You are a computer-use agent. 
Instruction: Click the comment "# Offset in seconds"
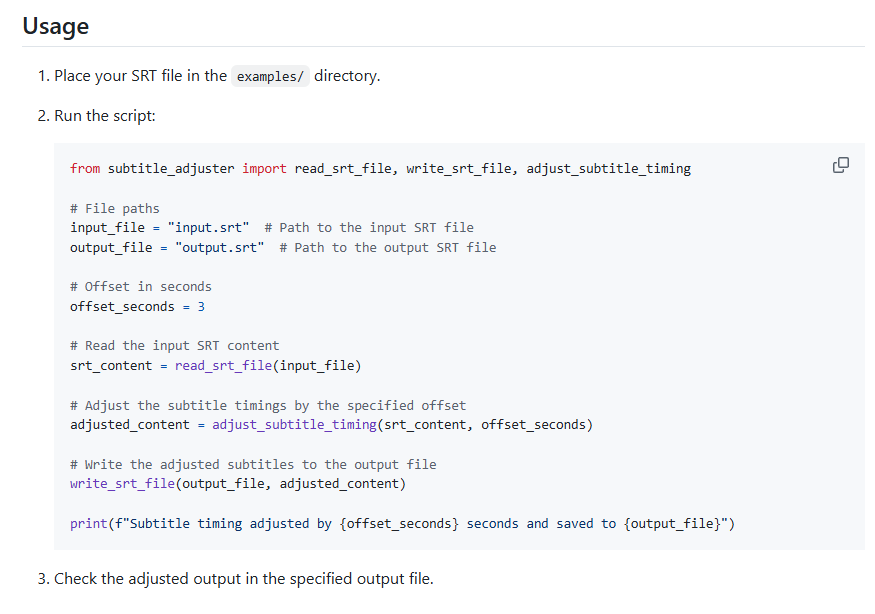[x=141, y=287]
